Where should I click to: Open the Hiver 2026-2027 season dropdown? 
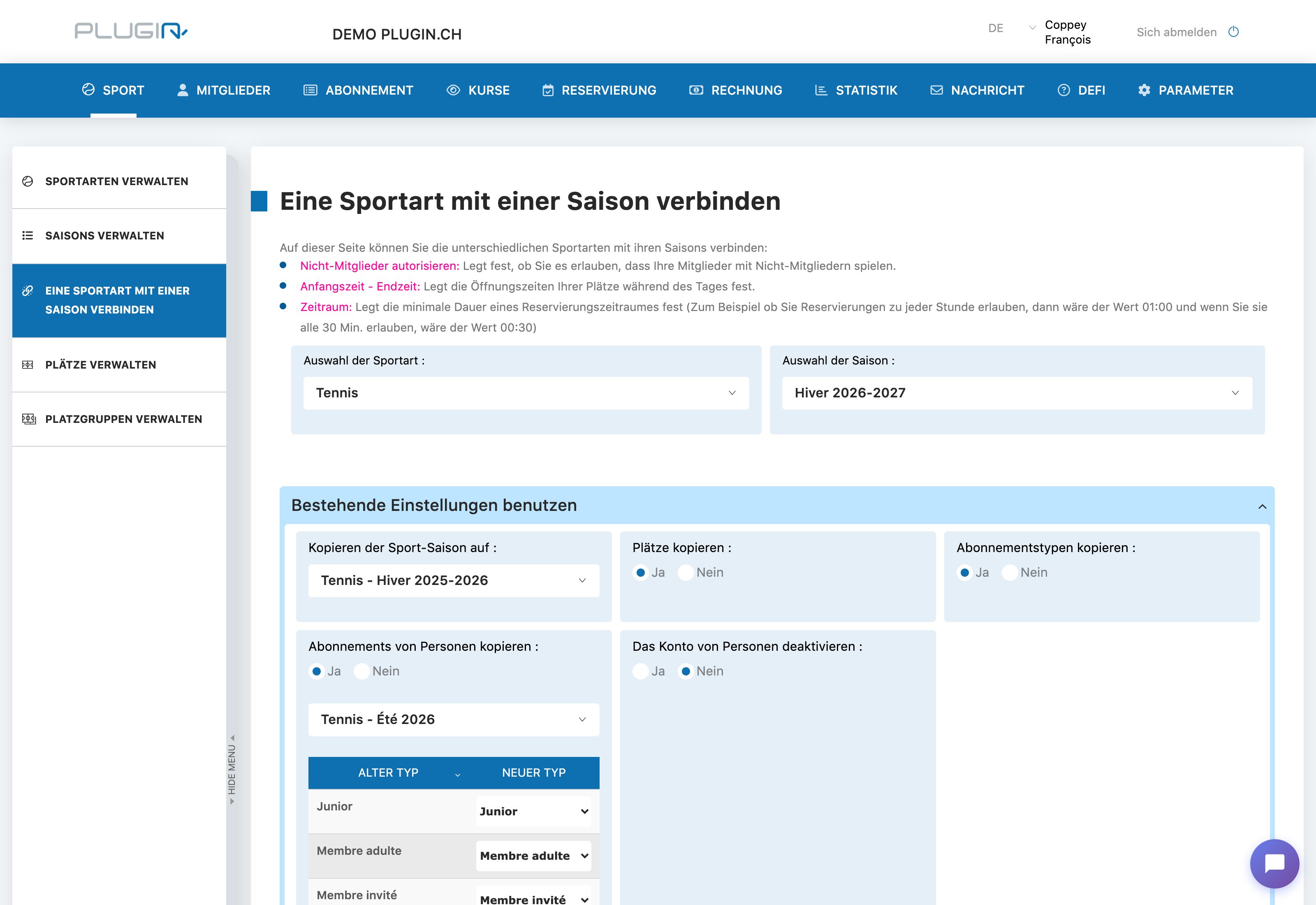point(1017,393)
